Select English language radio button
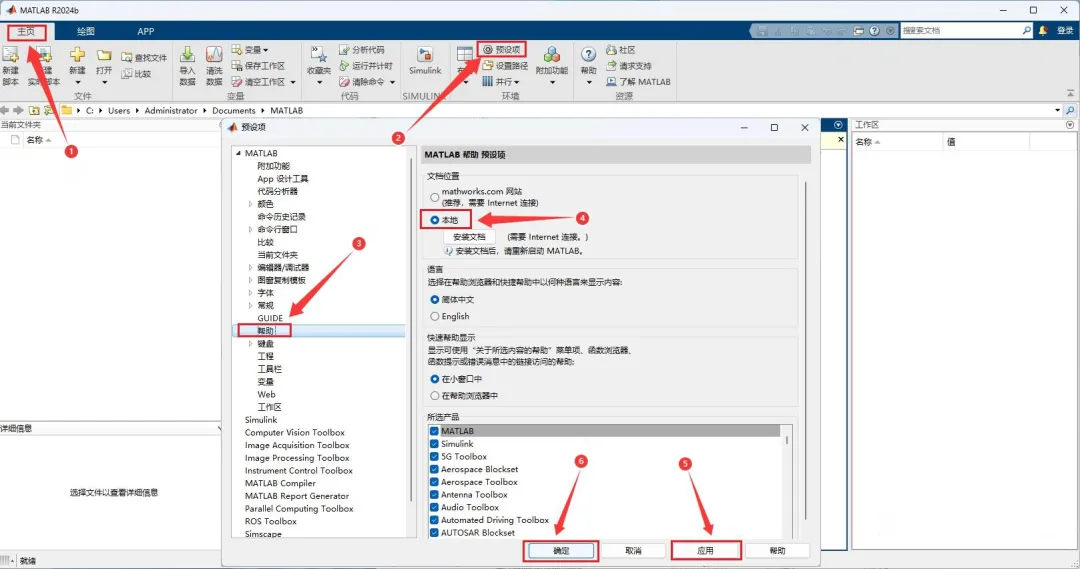This screenshot has width=1080, height=569. tap(435, 316)
